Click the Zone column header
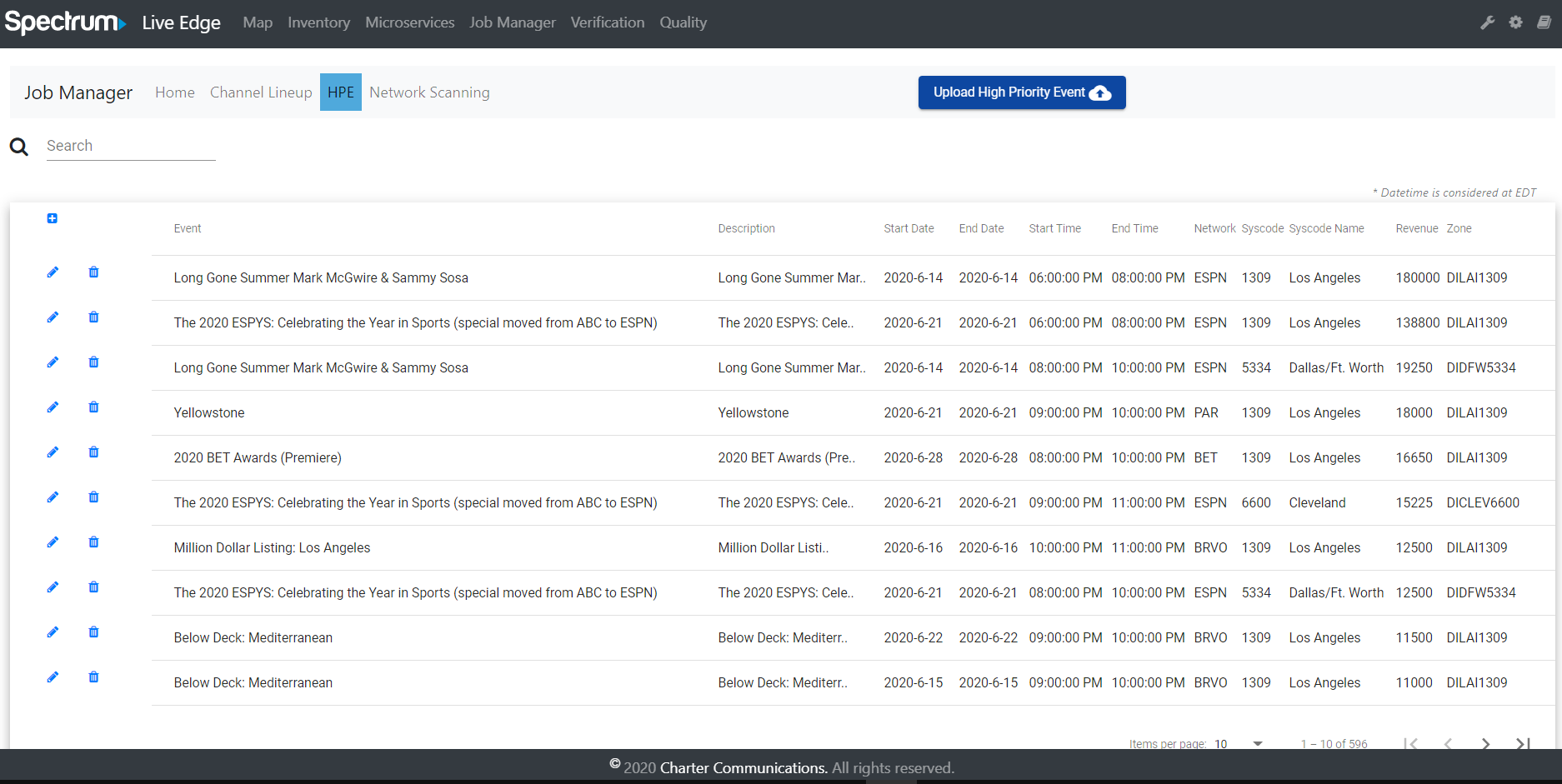 pyautogui.click(x=1459, y=228)
